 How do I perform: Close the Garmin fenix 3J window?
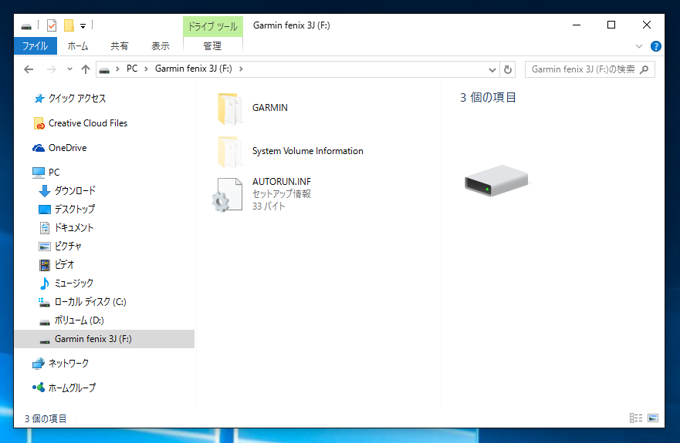click(647, 25)
